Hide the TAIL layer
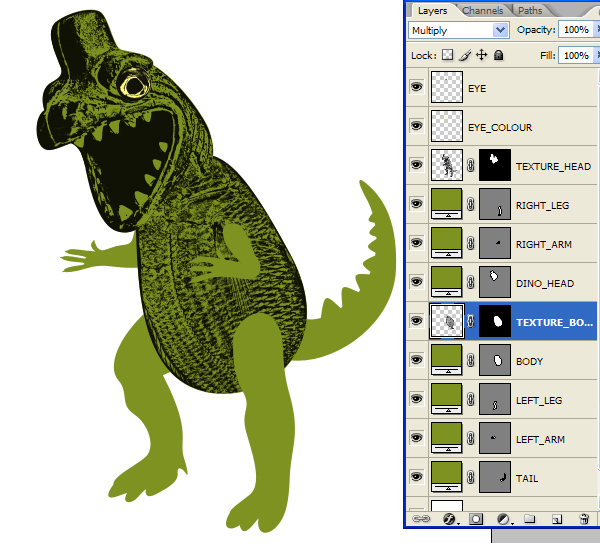 point(417,477)
